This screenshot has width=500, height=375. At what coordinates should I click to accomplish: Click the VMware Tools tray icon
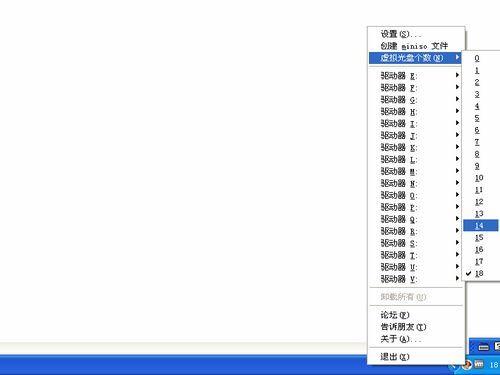coord(479,364)
